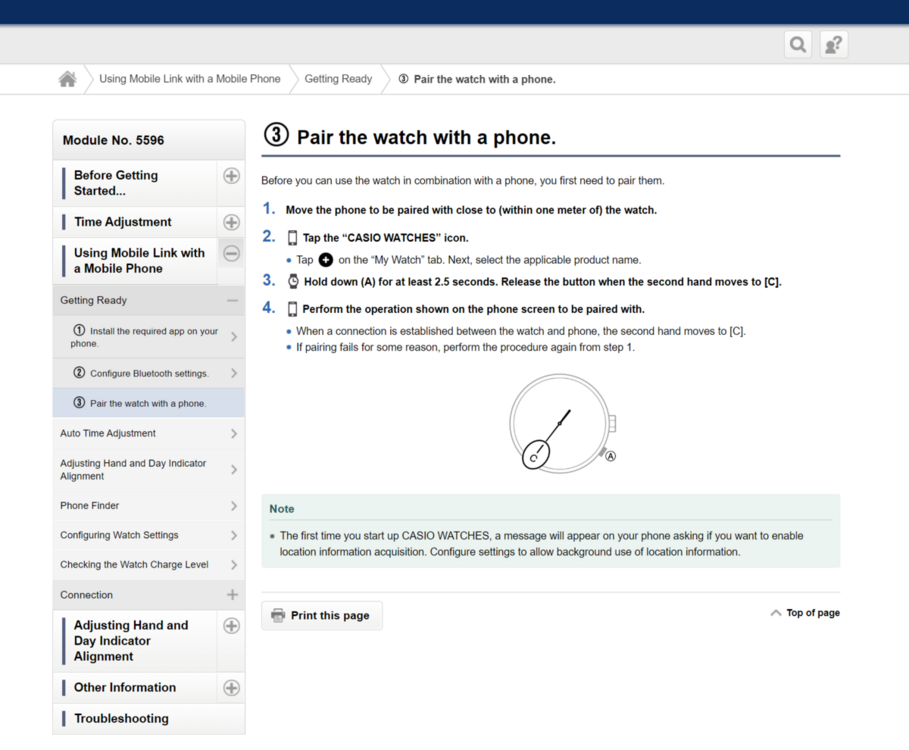Open Checking the Watch Charge Level

(148, 565)
